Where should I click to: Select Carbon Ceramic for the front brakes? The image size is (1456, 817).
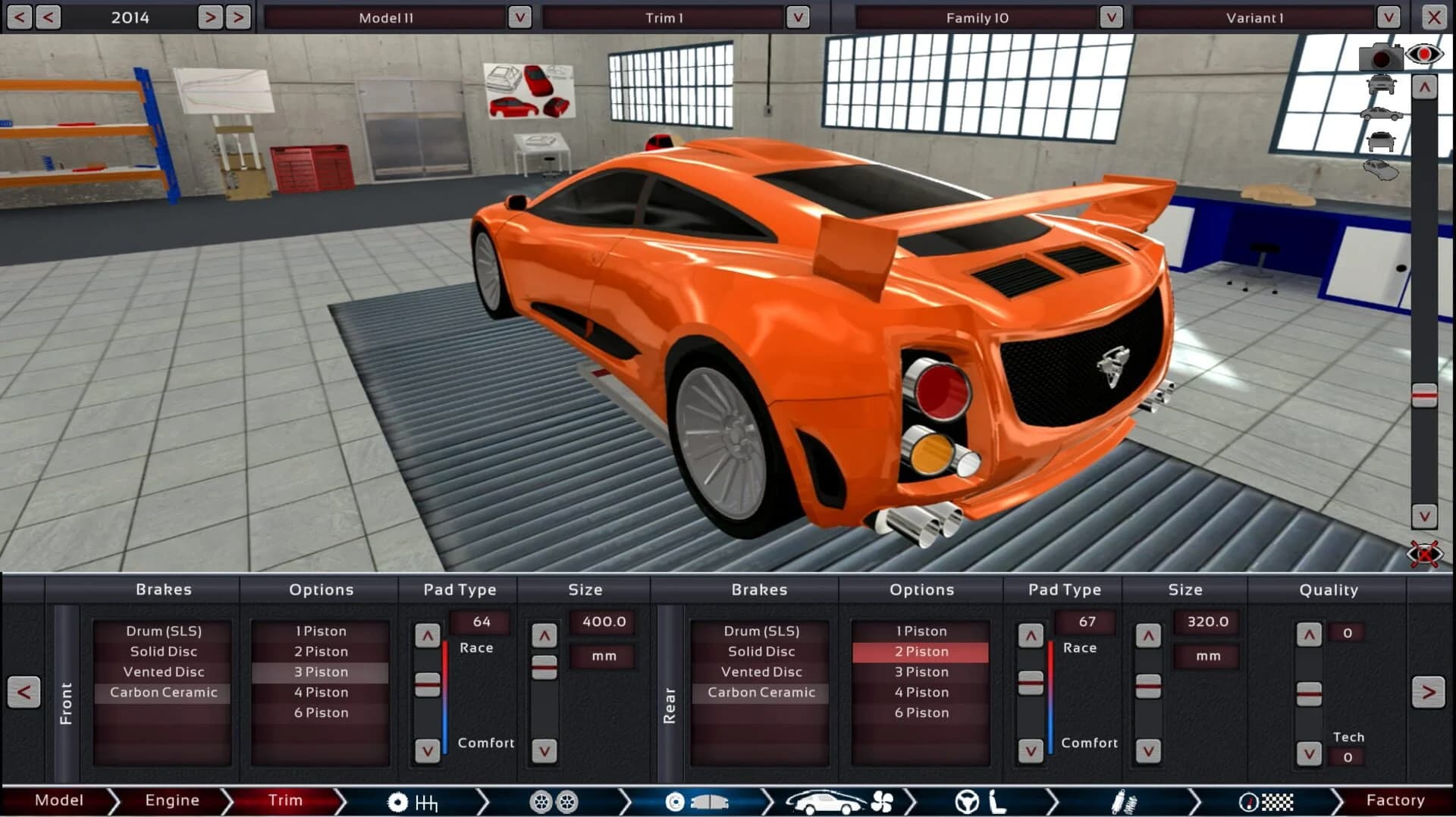pos(162,692)
